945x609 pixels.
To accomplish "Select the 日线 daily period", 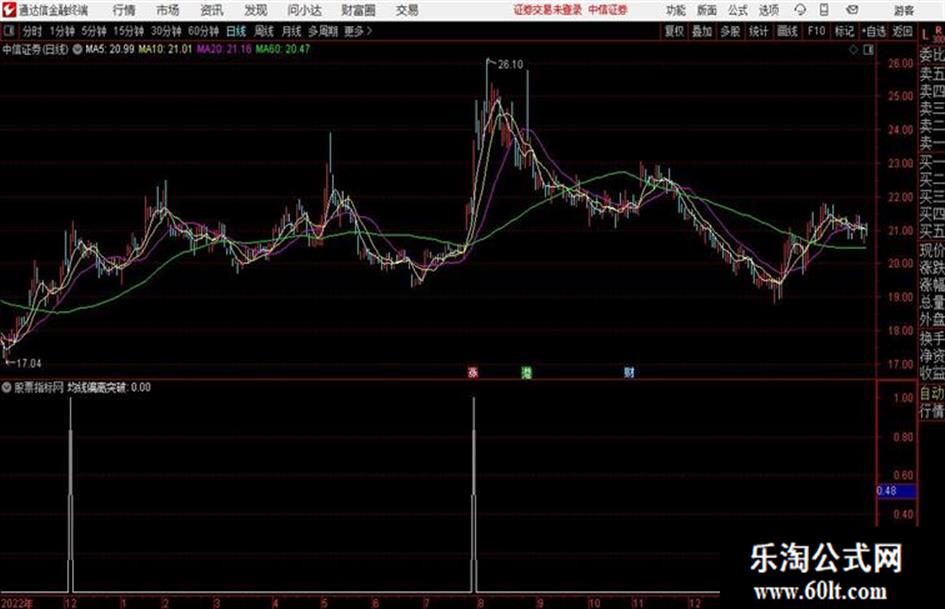I will (x=236, y=31).
